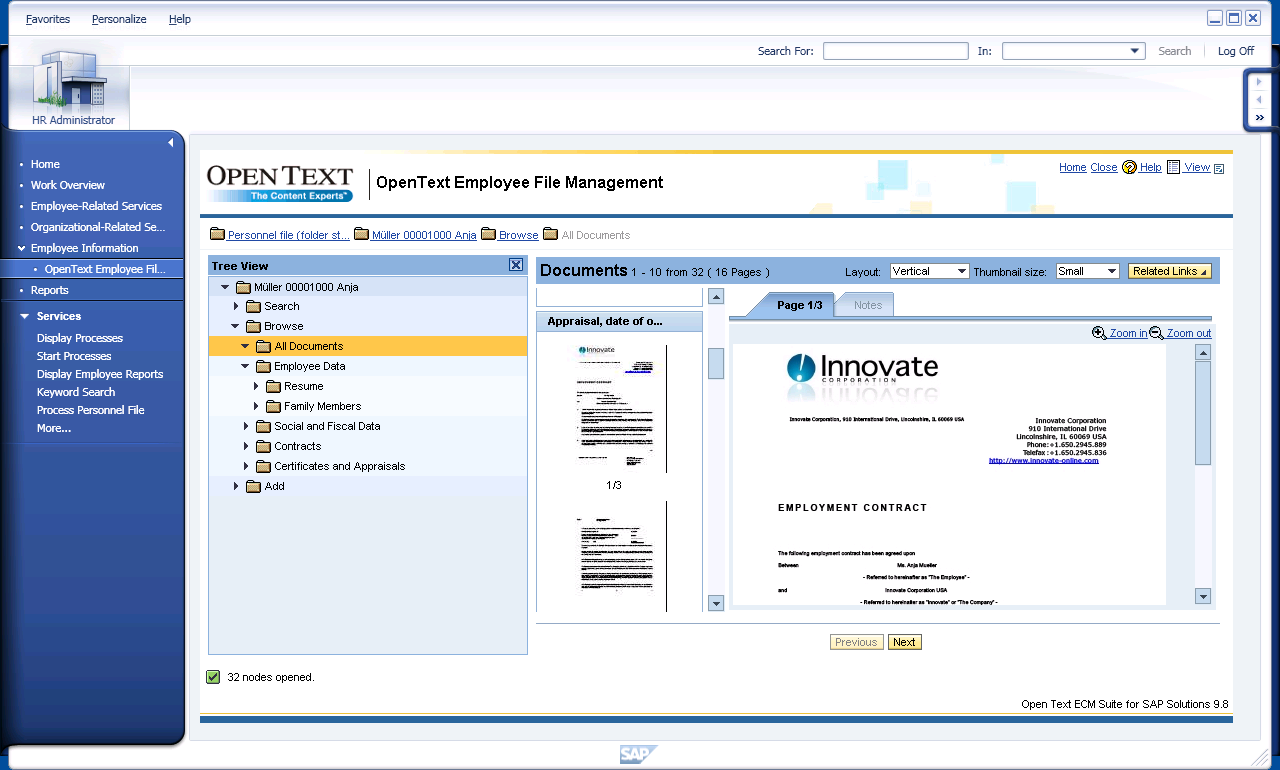Screen dimensions: 1280x770
Task: Click the Close link in header
Action: (x=1104, y=168)
